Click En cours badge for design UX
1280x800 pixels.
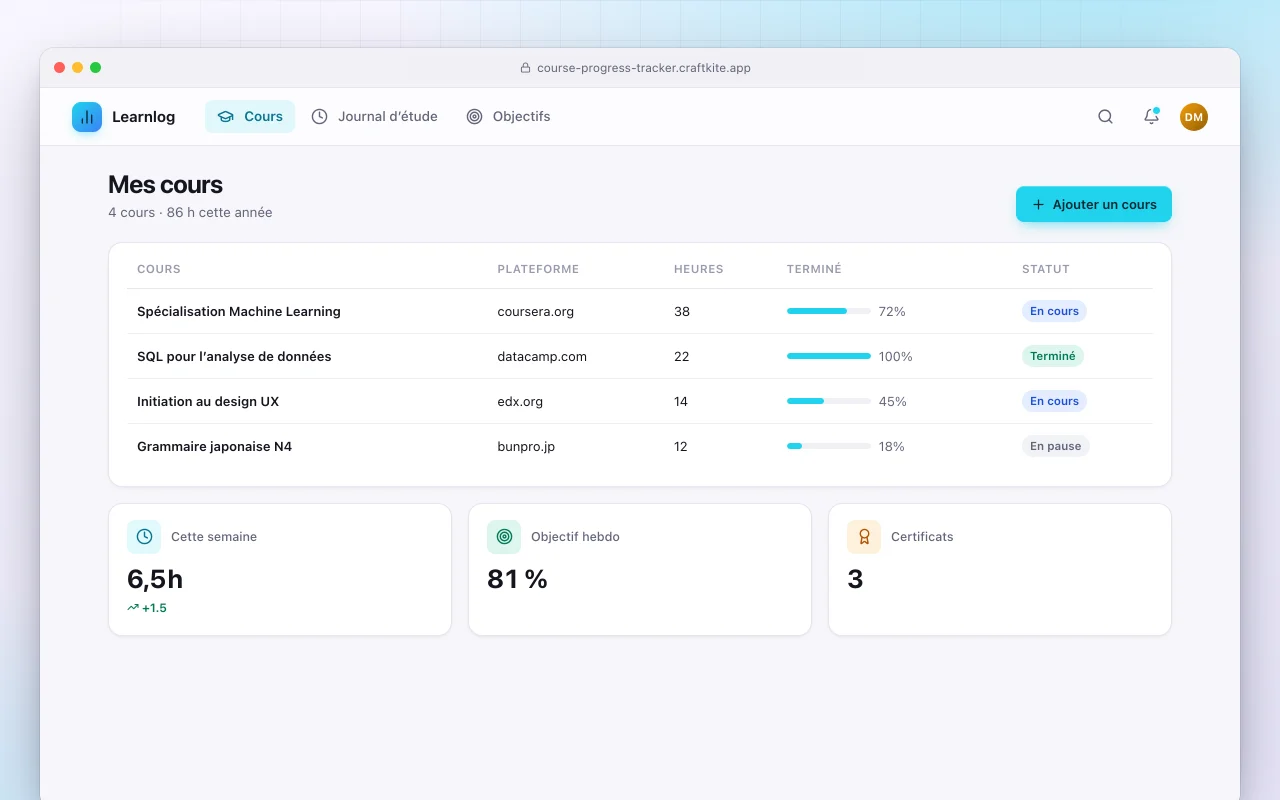(x=1054, y=401)
